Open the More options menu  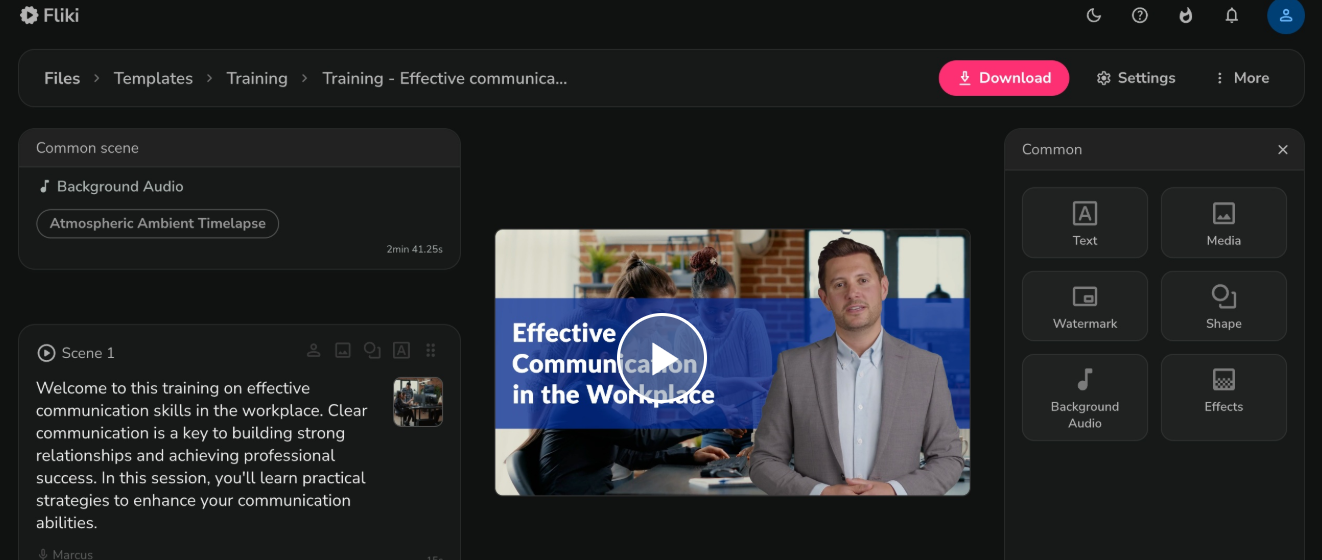tap(1241, 78)
